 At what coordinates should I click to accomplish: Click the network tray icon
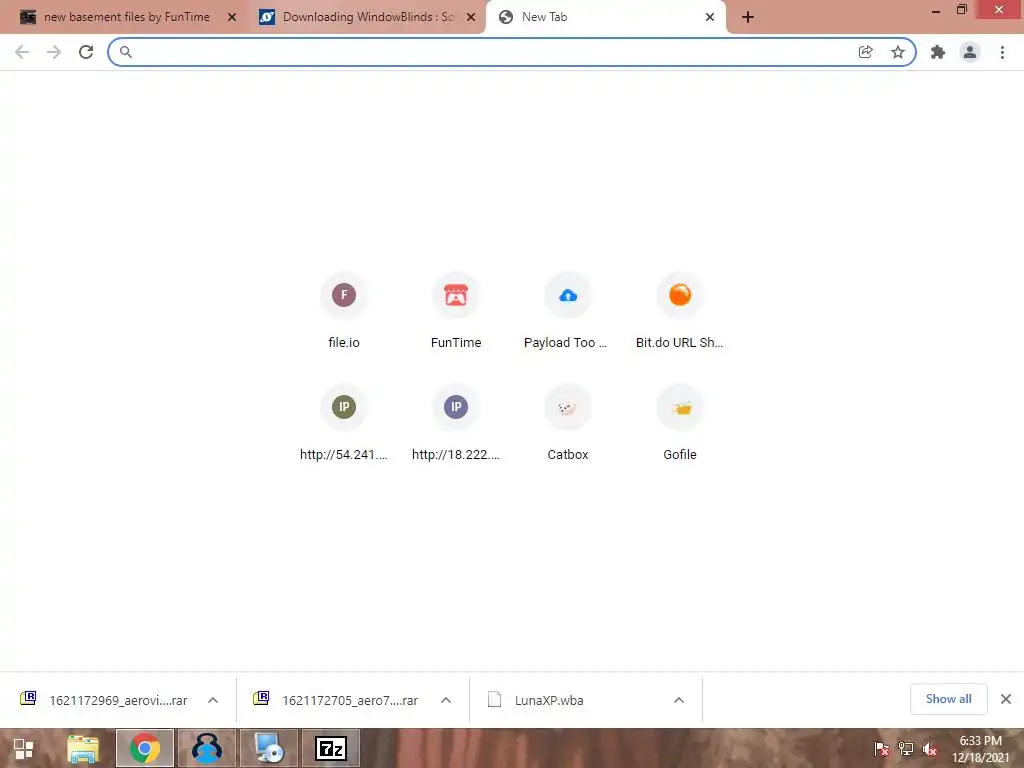point(906,749)
